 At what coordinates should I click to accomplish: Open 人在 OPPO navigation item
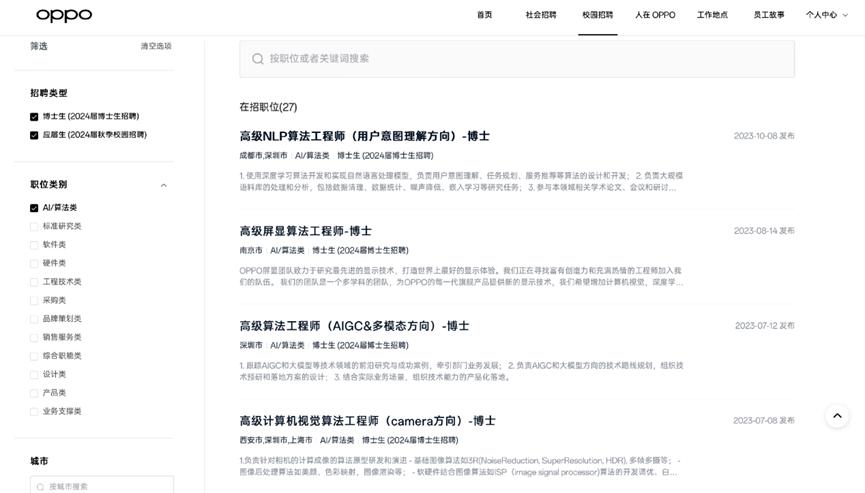655,15
